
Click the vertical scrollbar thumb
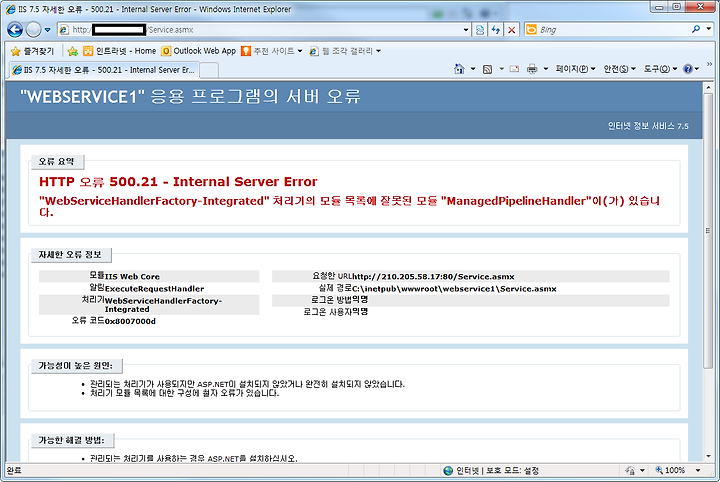709,230
